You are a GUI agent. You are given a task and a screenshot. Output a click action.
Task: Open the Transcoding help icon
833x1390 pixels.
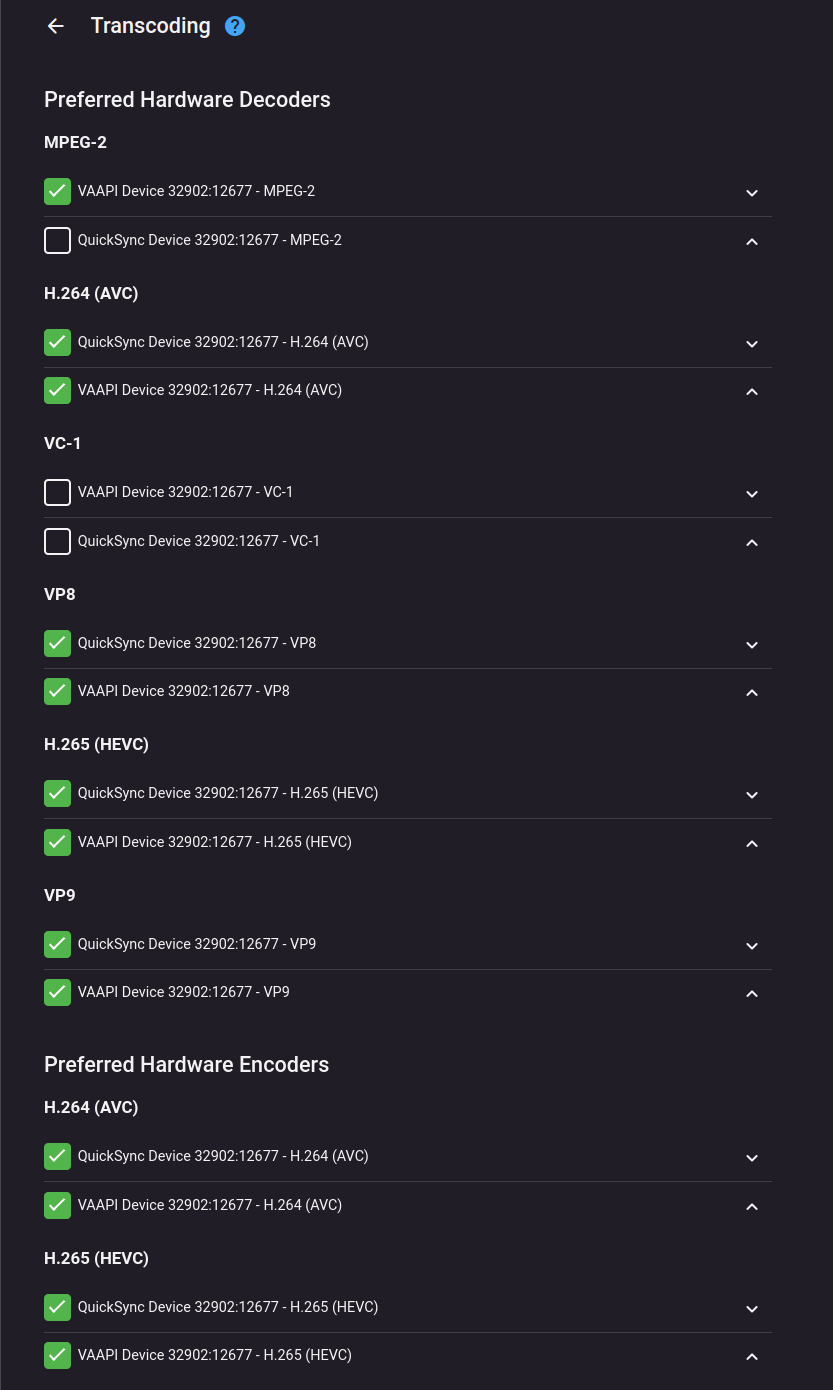click(234, 26)
